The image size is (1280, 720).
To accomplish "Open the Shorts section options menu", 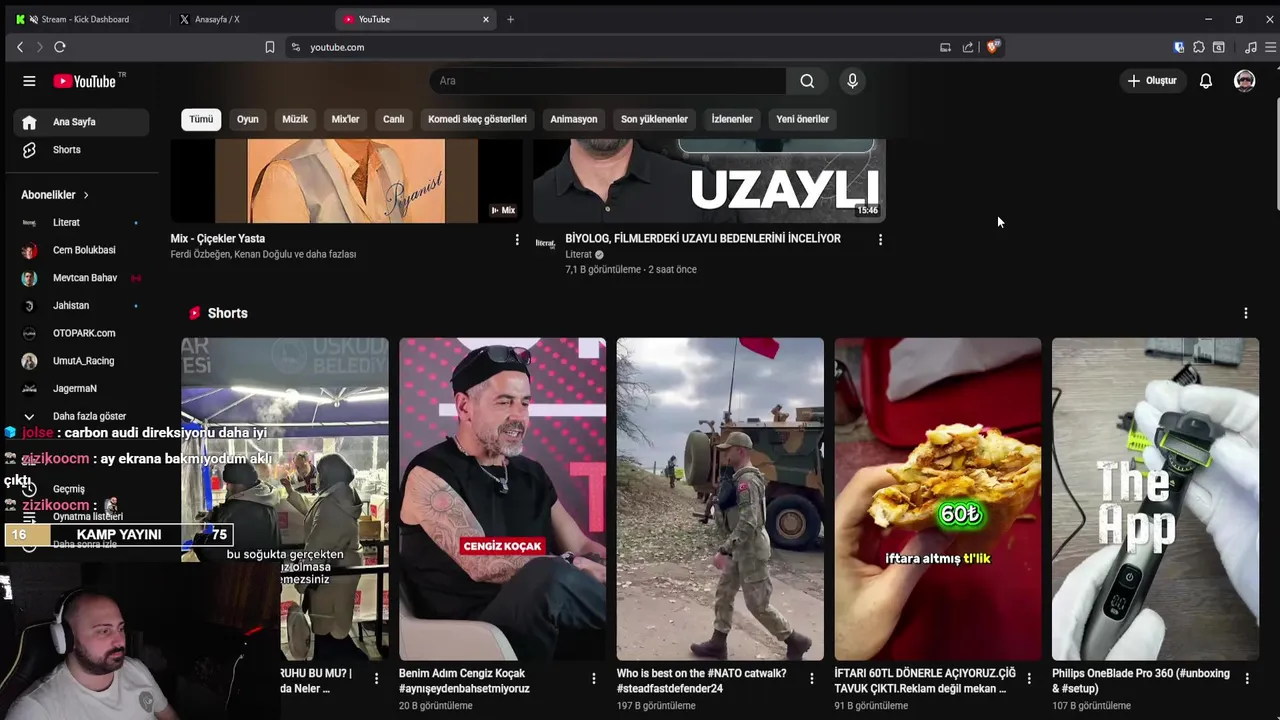I will pyautogui.click(x=1245, y=313).
